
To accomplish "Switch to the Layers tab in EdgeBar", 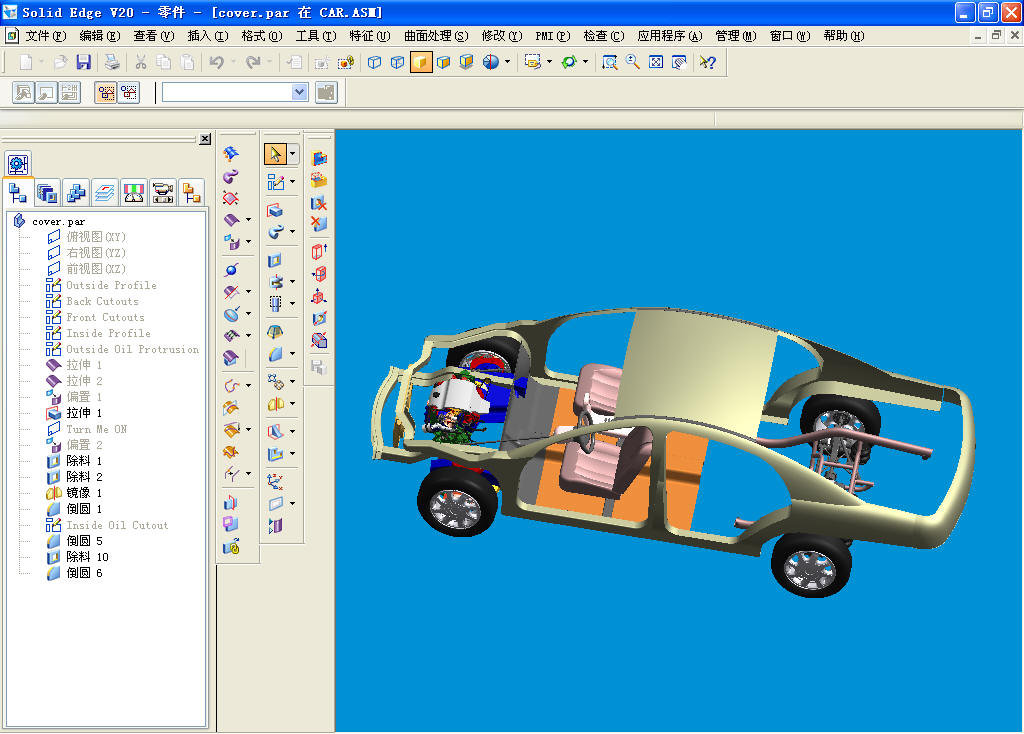I will coord(104,193).
